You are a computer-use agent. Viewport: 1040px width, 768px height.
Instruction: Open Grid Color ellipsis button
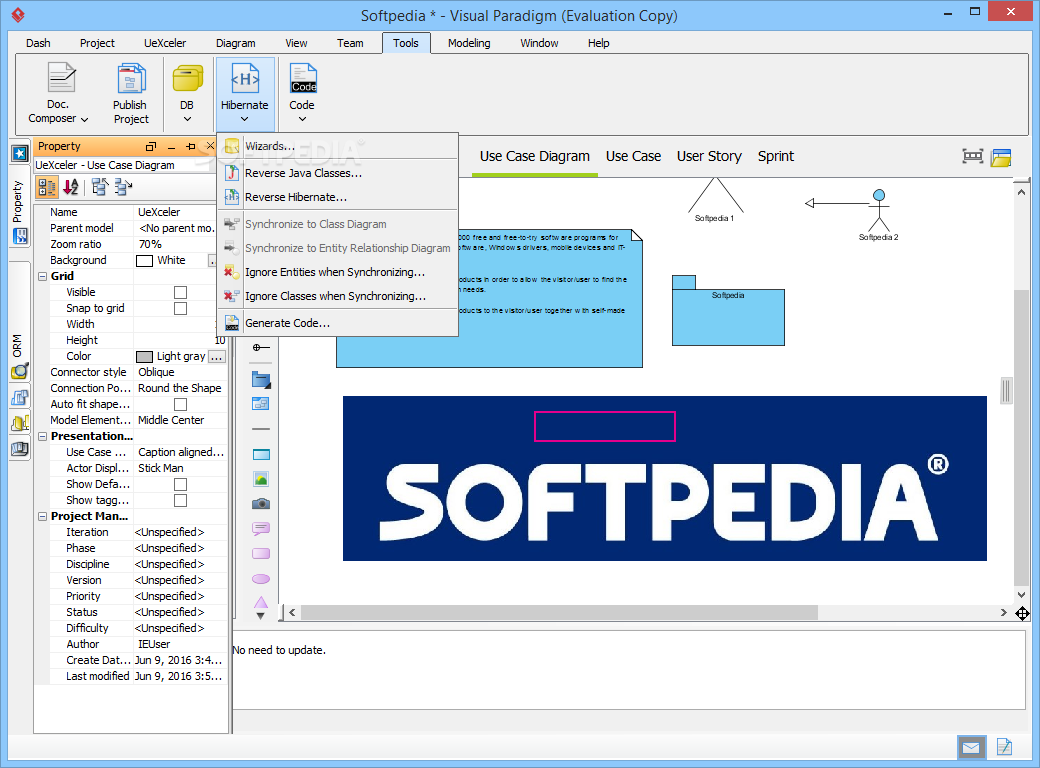217,357
